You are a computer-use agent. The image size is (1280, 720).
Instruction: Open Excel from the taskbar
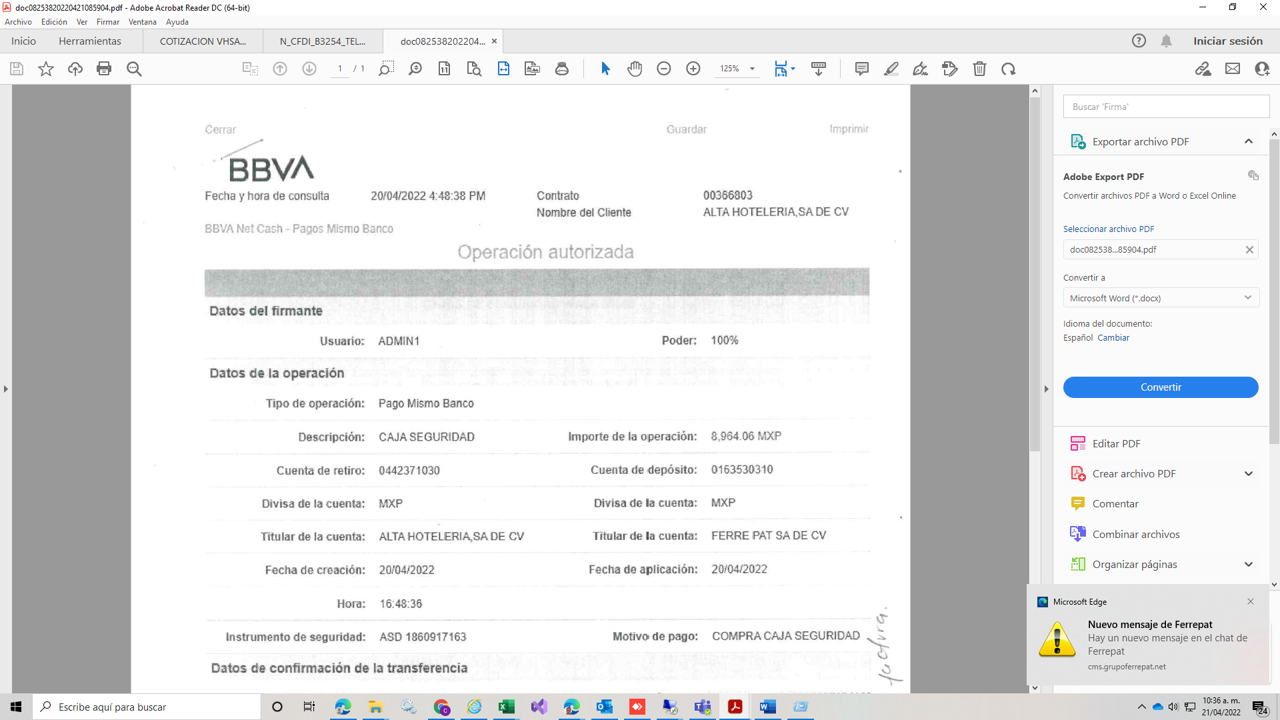coord(506,707)
